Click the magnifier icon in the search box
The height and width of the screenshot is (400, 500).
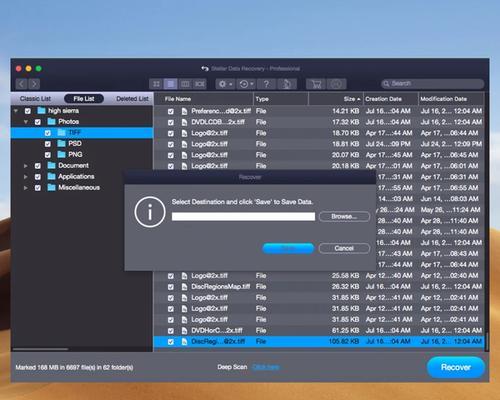pyautogui.click(x=386, y=84)
